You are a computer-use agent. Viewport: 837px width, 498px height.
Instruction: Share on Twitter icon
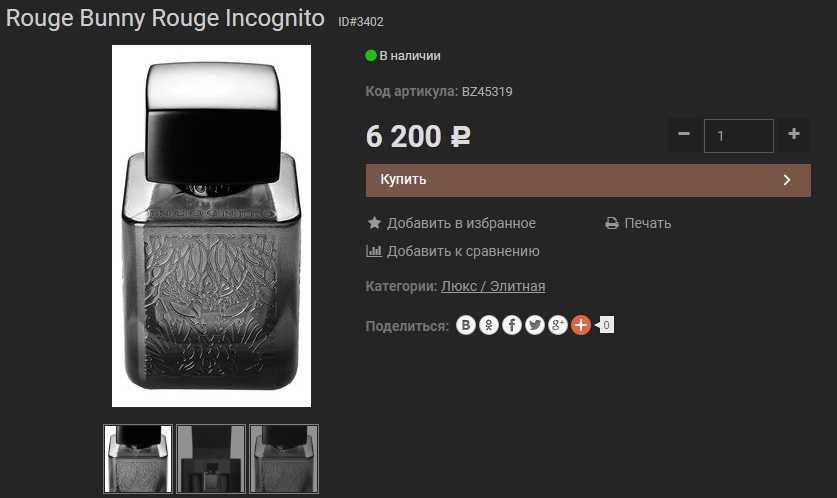(534, 325)
